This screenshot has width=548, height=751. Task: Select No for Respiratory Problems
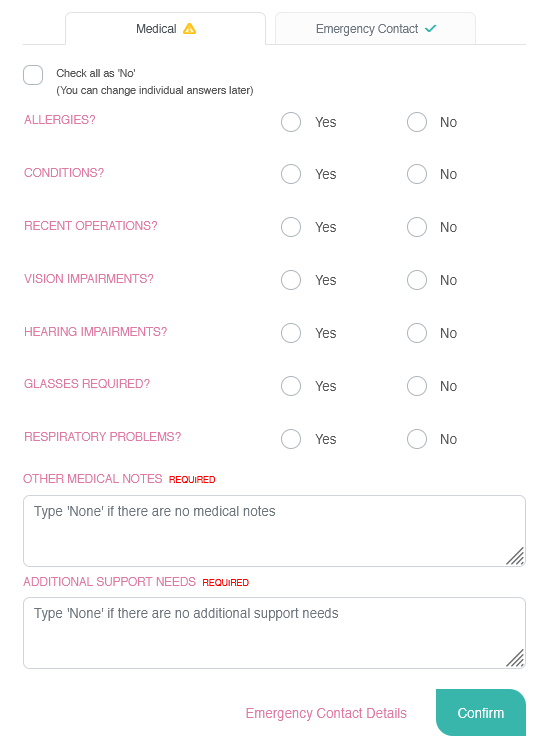(x=417, y=439)
